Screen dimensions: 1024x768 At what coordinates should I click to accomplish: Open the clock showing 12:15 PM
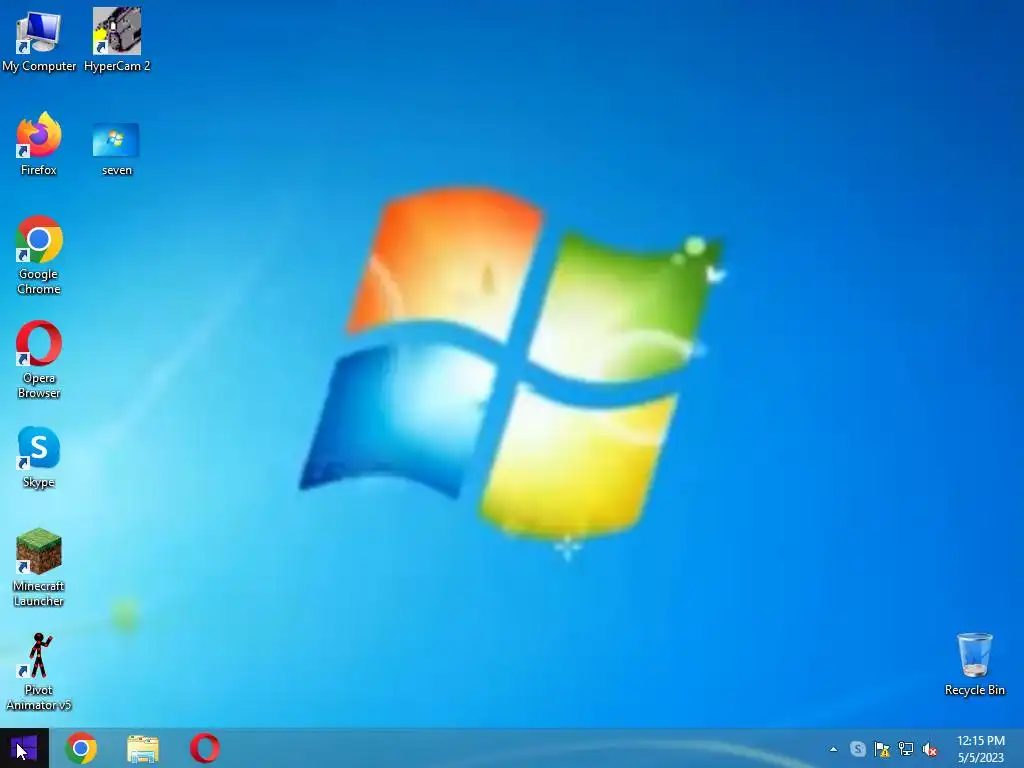point(981,741)
